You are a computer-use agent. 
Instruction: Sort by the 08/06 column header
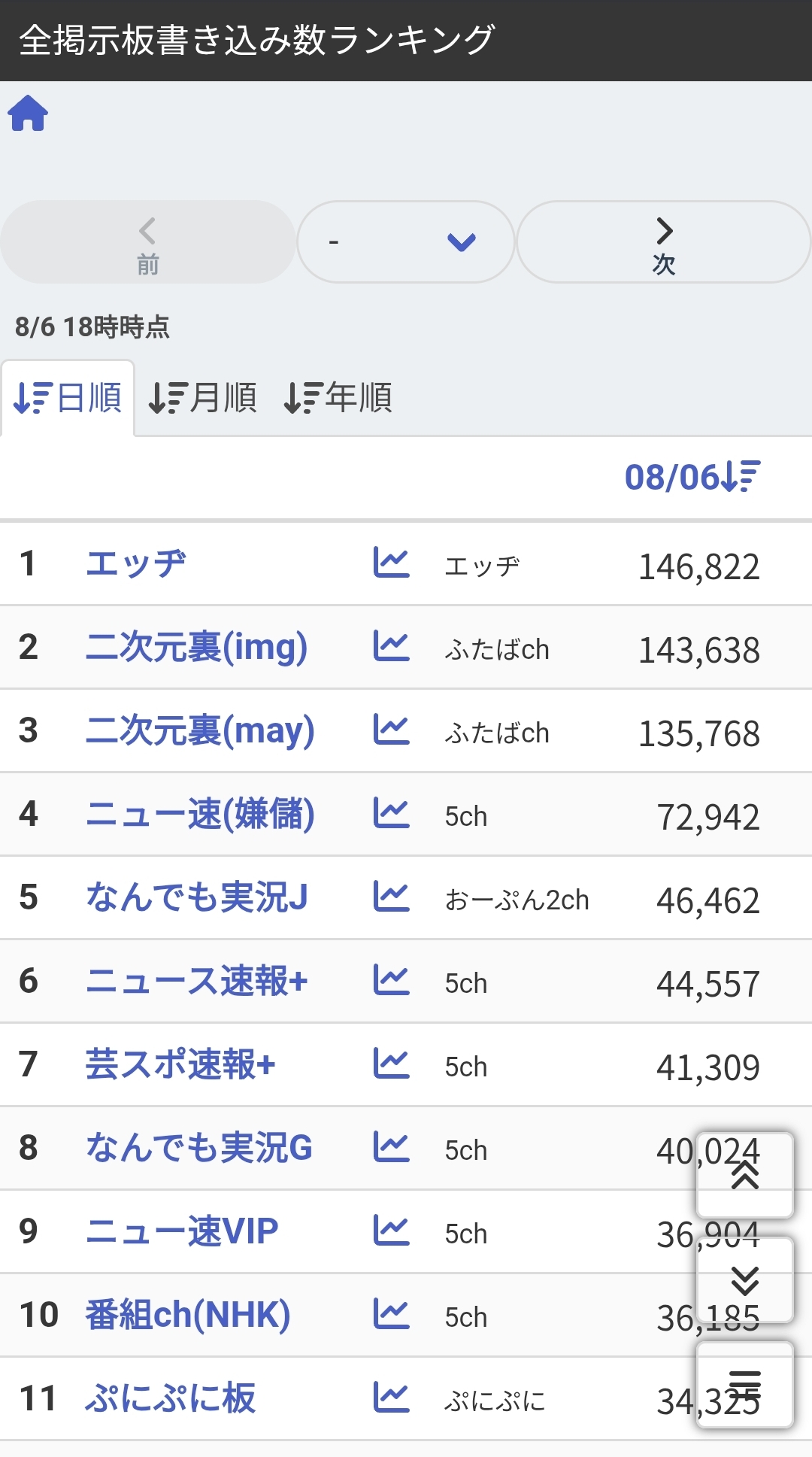(x=692, y=477)
